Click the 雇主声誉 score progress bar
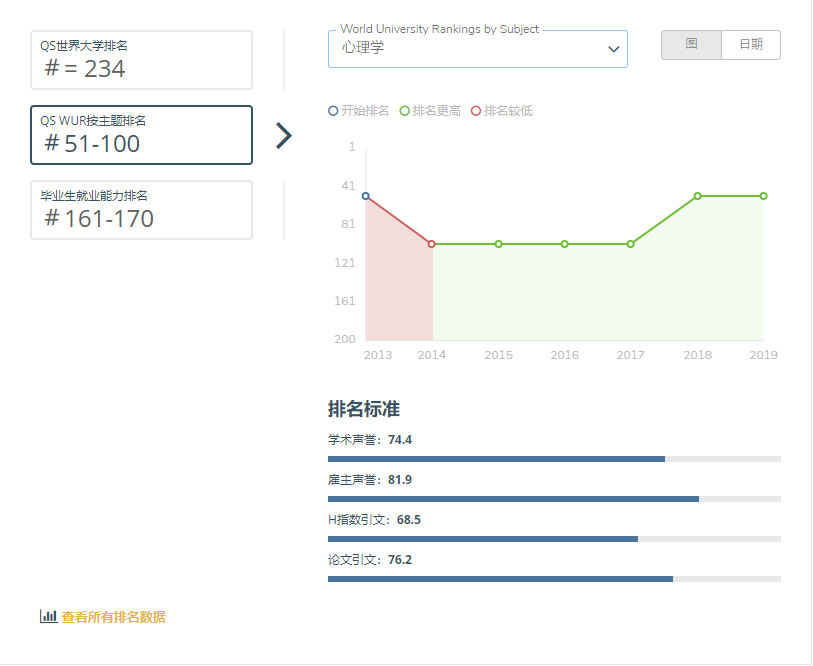The height and width of the screenshot is (666, 813). [554, 499]
